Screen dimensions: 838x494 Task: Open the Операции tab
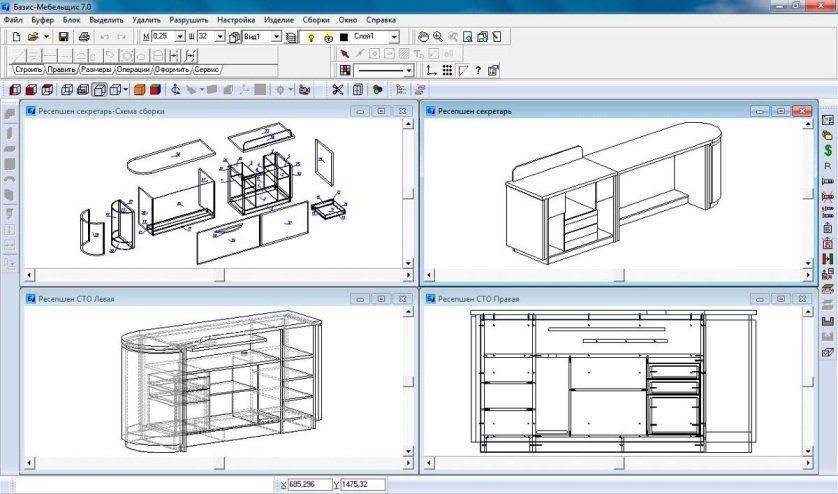[x=133, y=70]
